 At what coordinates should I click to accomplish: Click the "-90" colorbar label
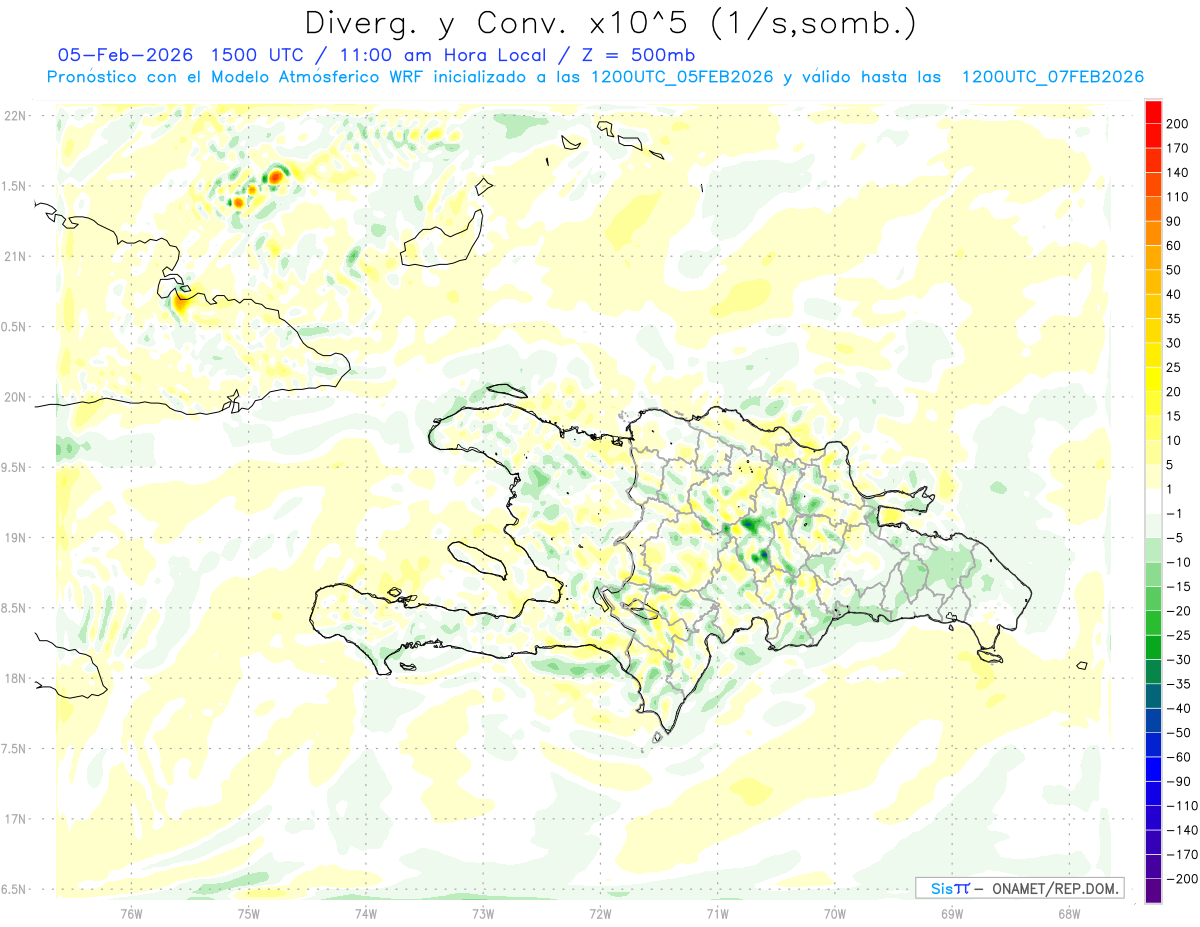click(x=1178, y=781)
